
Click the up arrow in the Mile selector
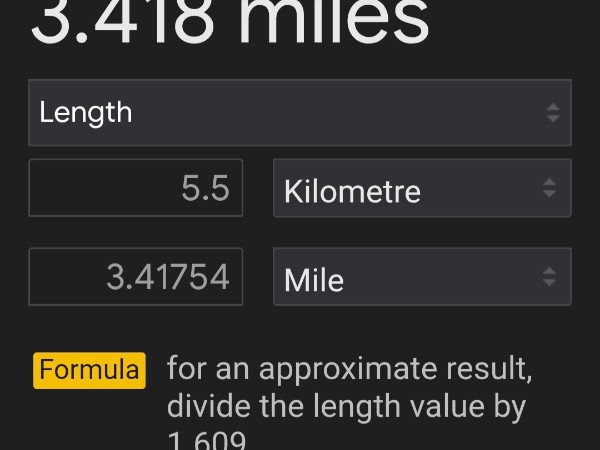(x=549, y=270)
